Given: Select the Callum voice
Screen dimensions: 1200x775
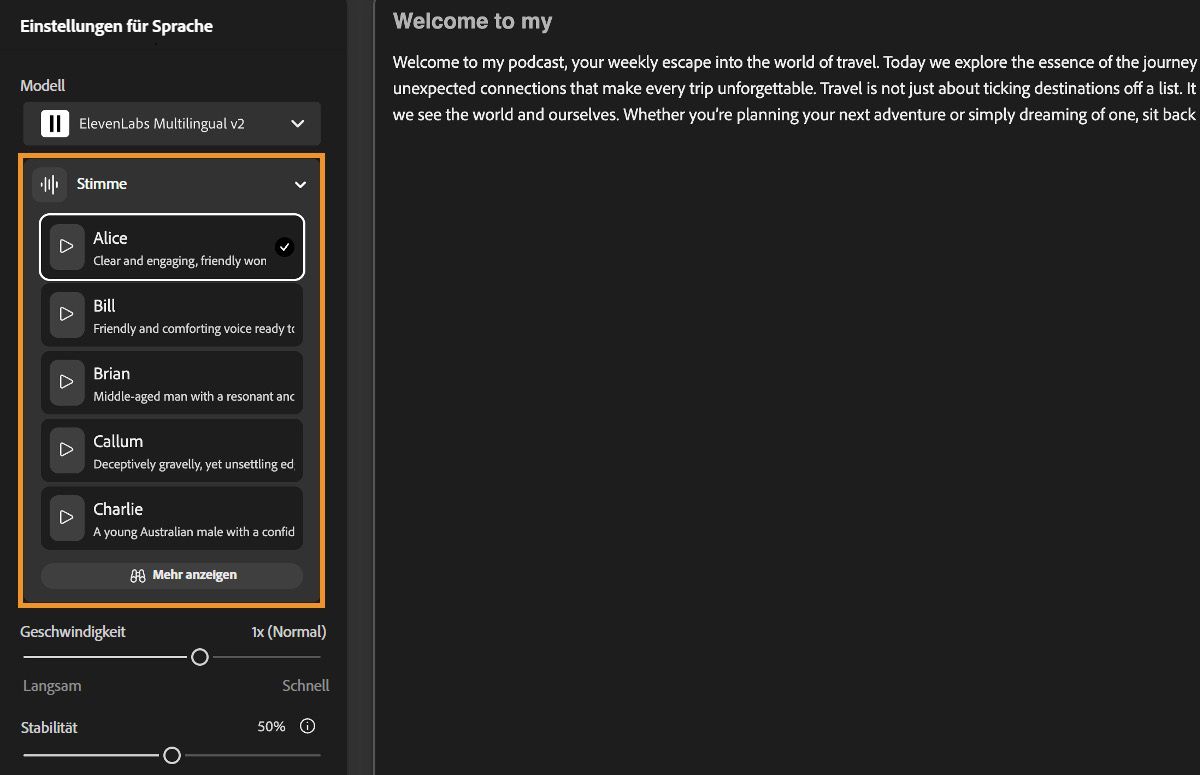Looking at the screenshot, I should (190, 451).
